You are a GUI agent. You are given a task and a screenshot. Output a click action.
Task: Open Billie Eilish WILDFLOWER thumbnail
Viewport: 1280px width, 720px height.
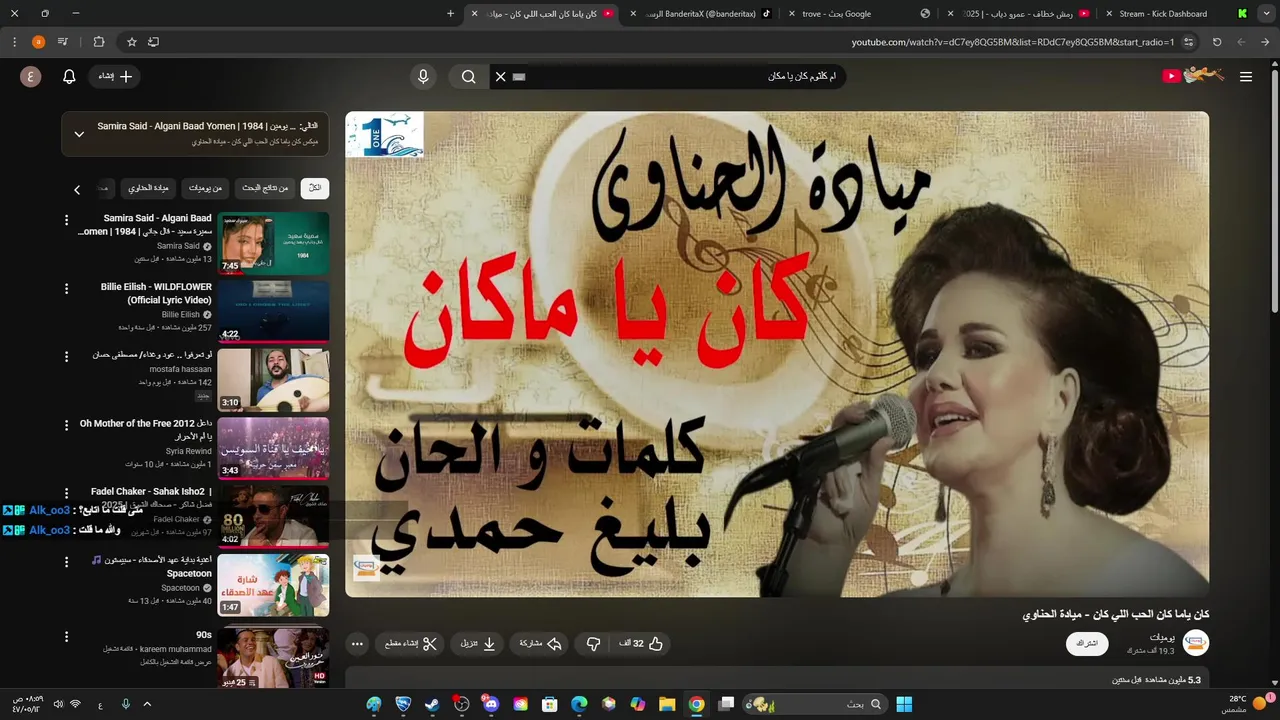click(x=273, y=311)
